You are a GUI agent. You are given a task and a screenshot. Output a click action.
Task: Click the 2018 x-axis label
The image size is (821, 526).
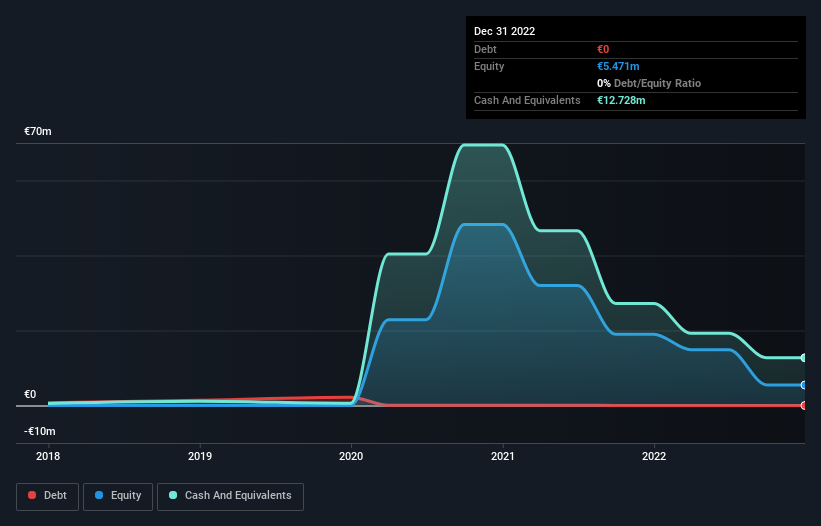[x=48, y=456]
